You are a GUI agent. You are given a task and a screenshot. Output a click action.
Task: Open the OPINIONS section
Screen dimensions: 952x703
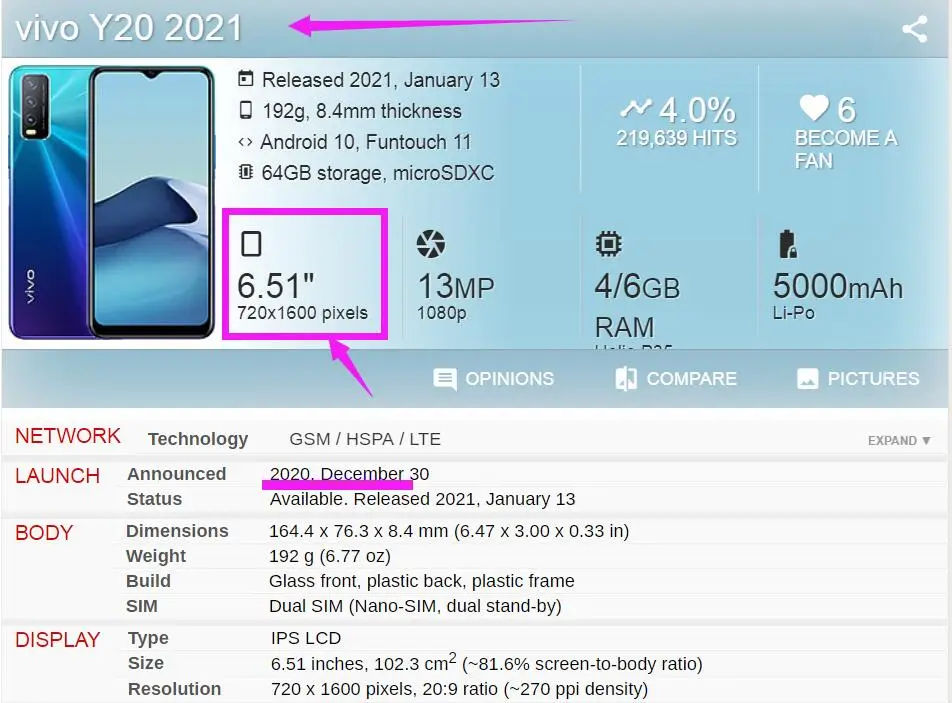coord(494,379)
